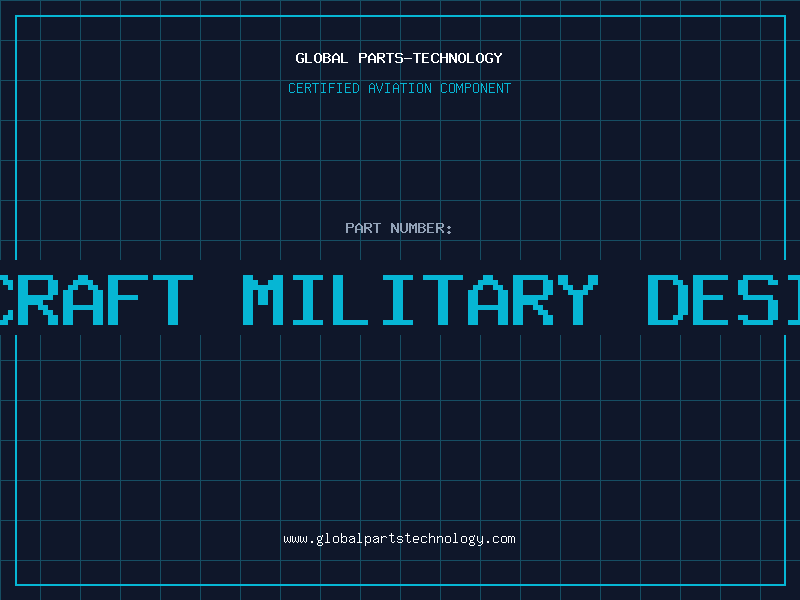Click the gap between MILITARY and DESI
This screenshot has height=600, width=800.
point(623,300)
